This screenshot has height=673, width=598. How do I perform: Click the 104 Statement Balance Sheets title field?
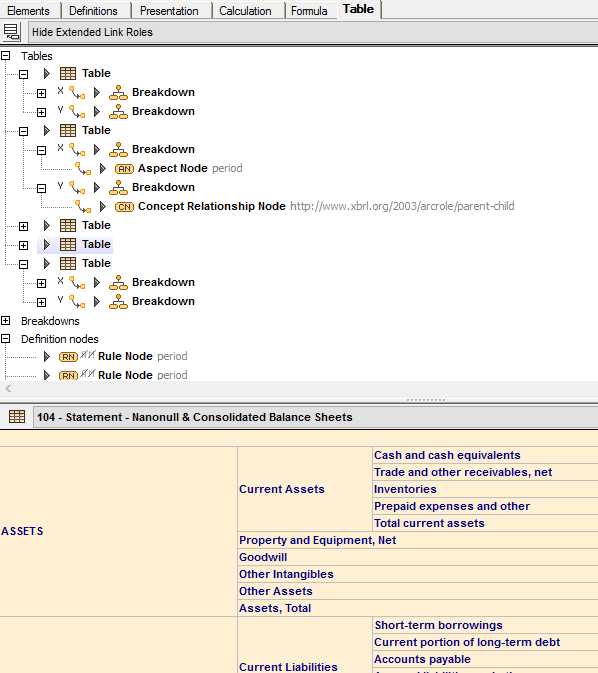[316, 417]
